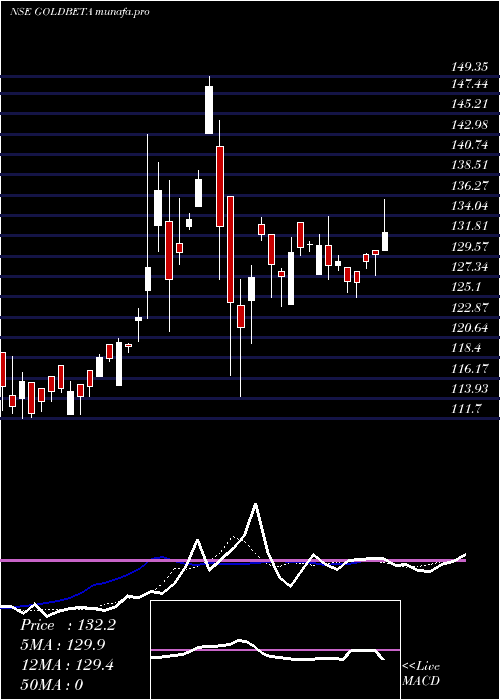Select the 125.1 price axis label
Screen dimensions: 500x700
(x=466, y=287)
